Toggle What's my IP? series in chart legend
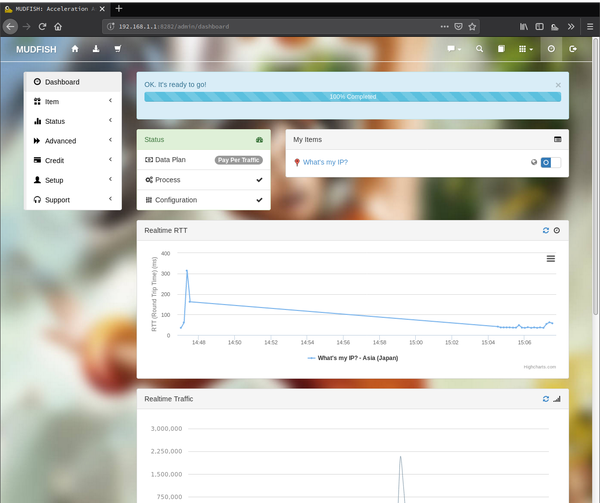600x503 pixels. pos(353,357)
